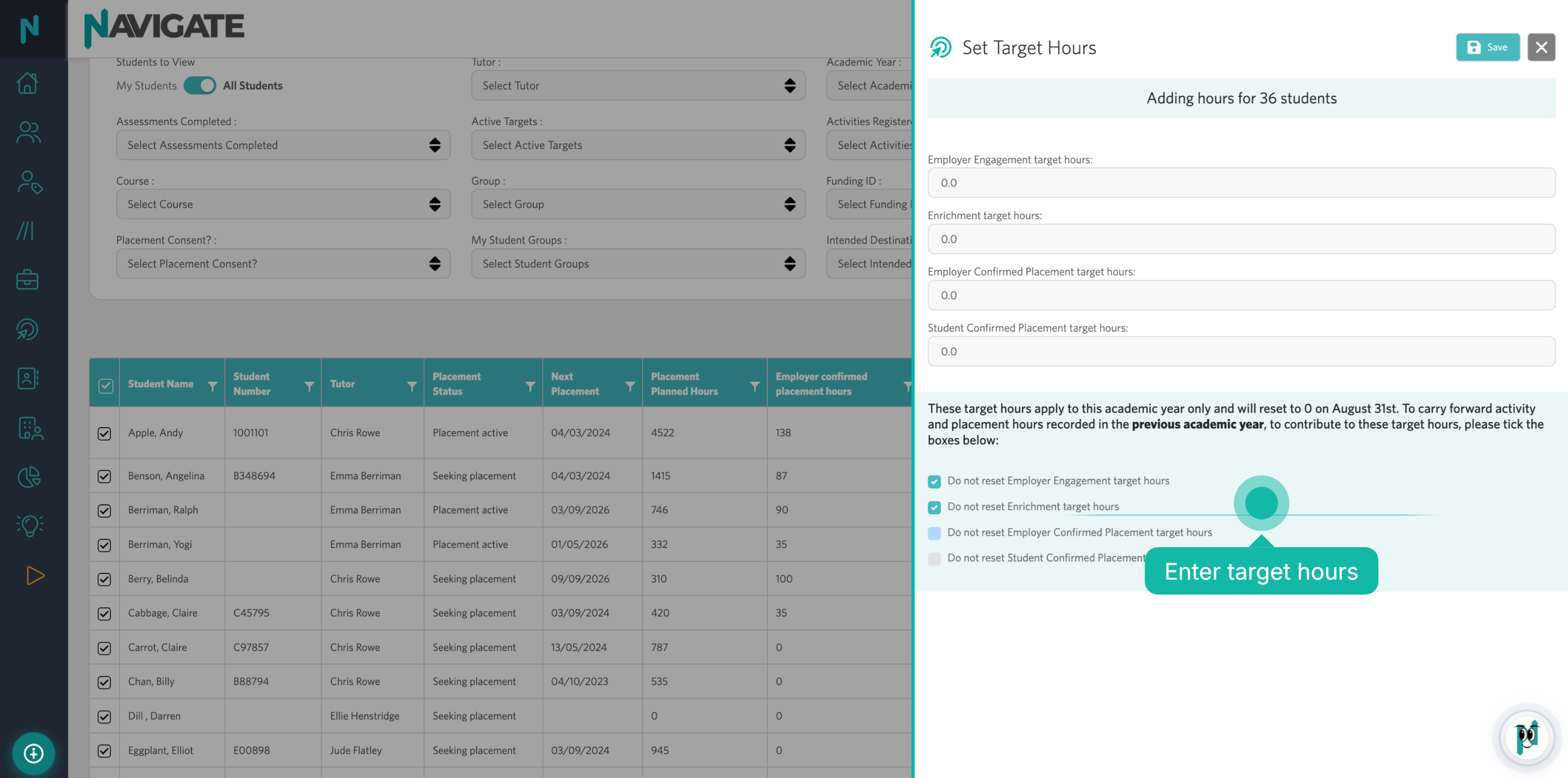Open the Home icon in sidebar
The height and width of the screenshot is (778, 1568).
click(x=27, y=83)
